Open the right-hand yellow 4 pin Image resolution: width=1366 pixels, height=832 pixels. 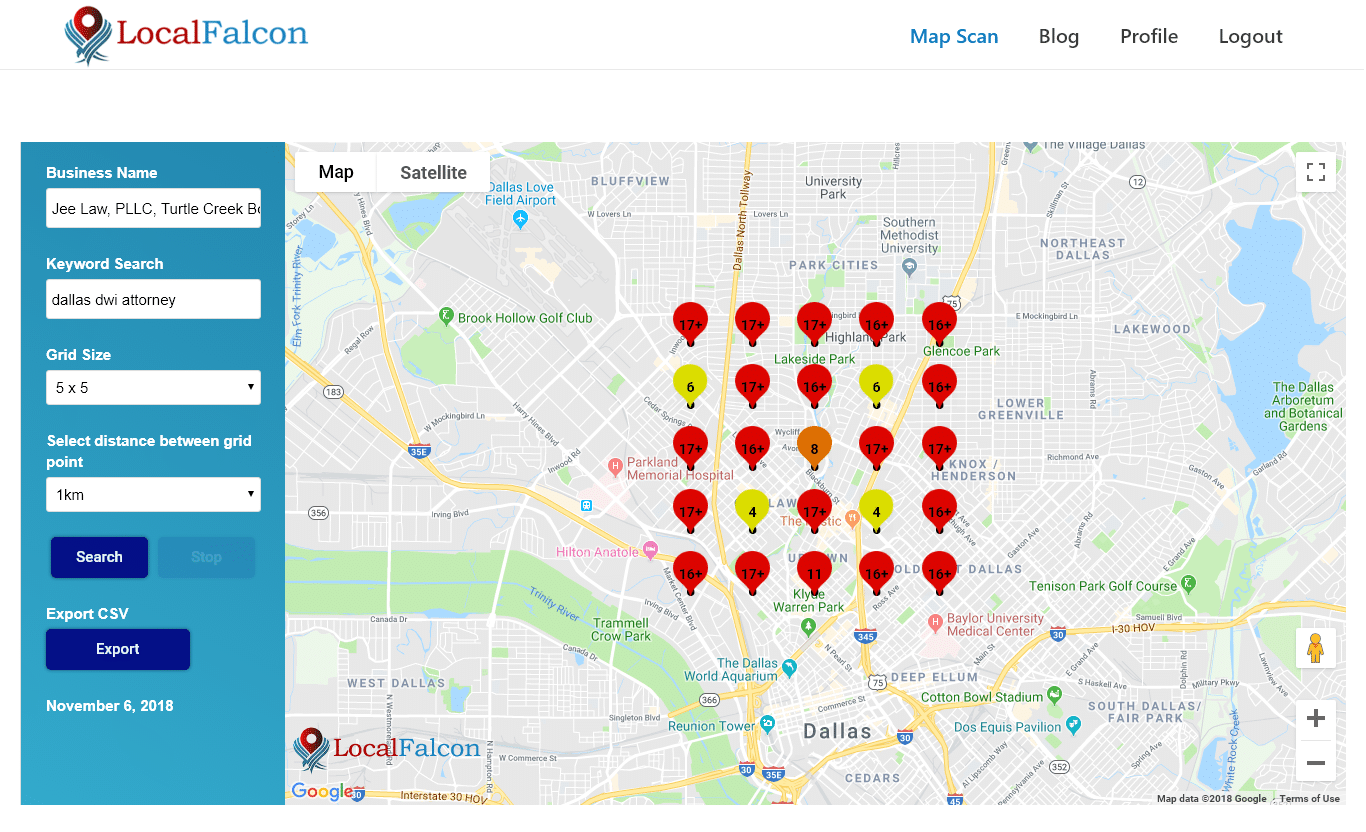[876, 510]
